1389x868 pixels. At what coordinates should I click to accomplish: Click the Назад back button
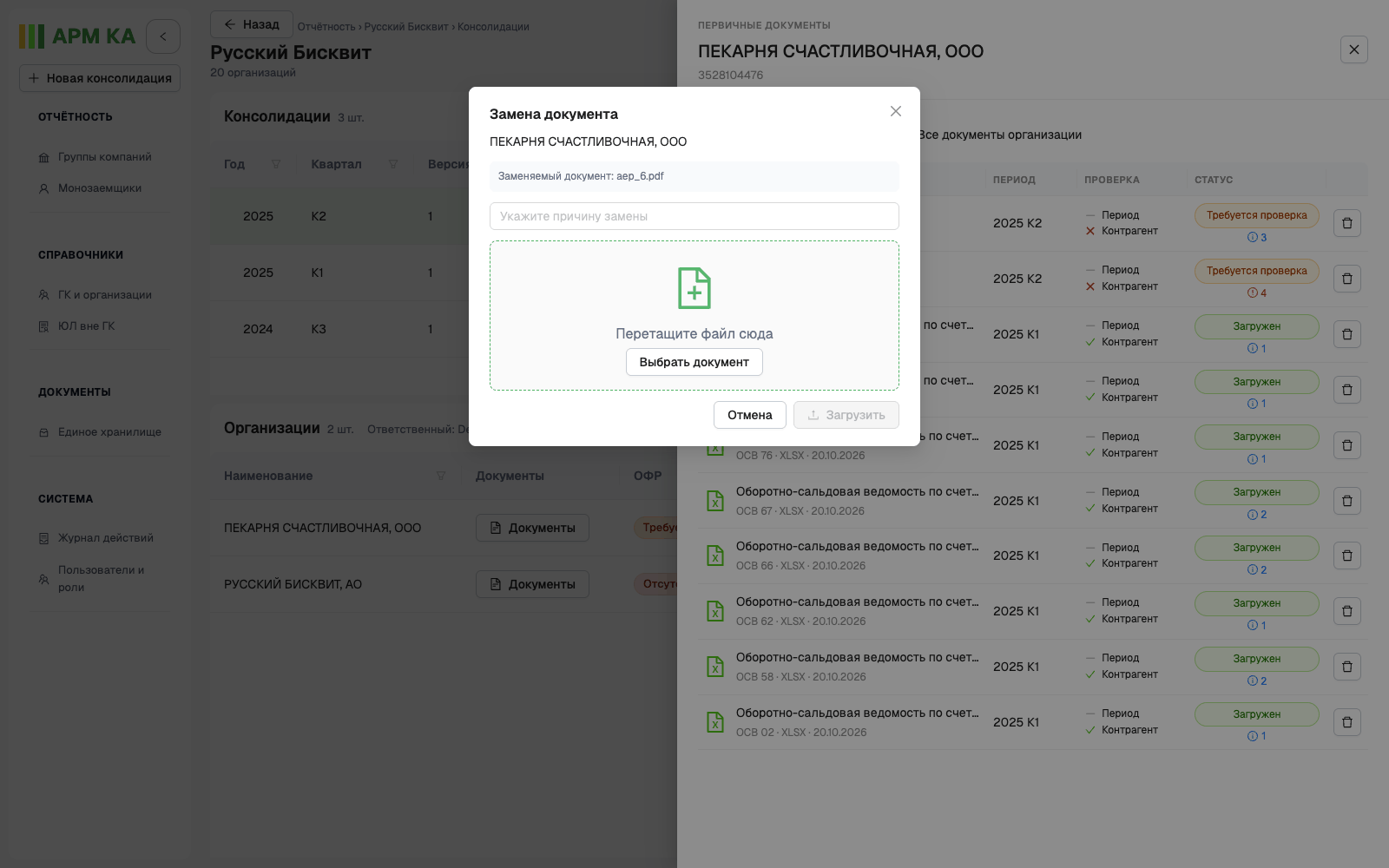[x=252, y=24]
